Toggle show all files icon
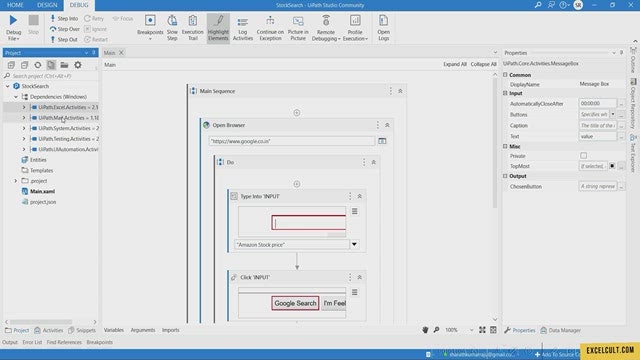The height and width of the screenshot is (360, 640). point(51,65)
